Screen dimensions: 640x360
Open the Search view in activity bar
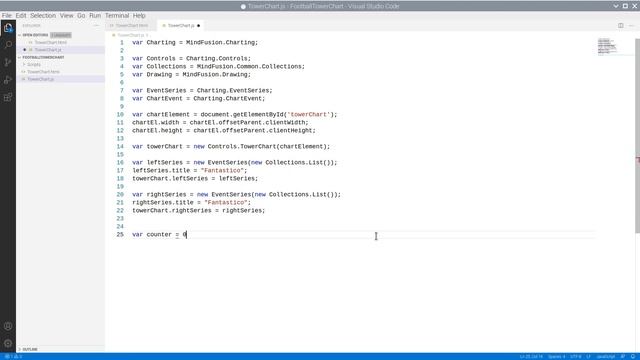pos(8,44)
